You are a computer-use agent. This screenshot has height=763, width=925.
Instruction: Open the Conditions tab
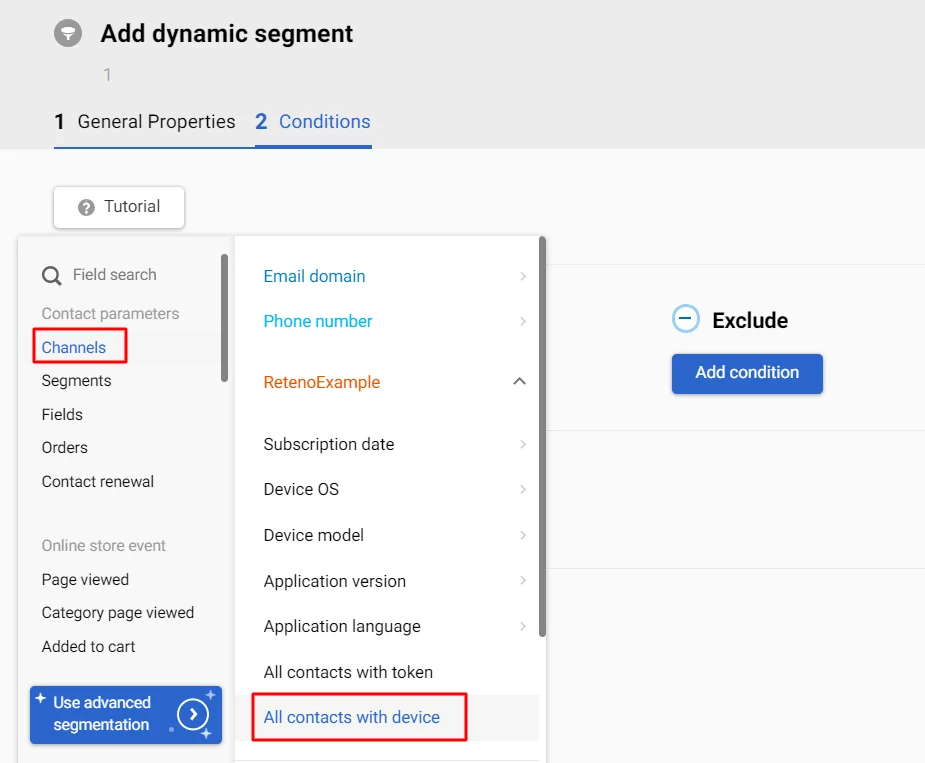[313, 122]
